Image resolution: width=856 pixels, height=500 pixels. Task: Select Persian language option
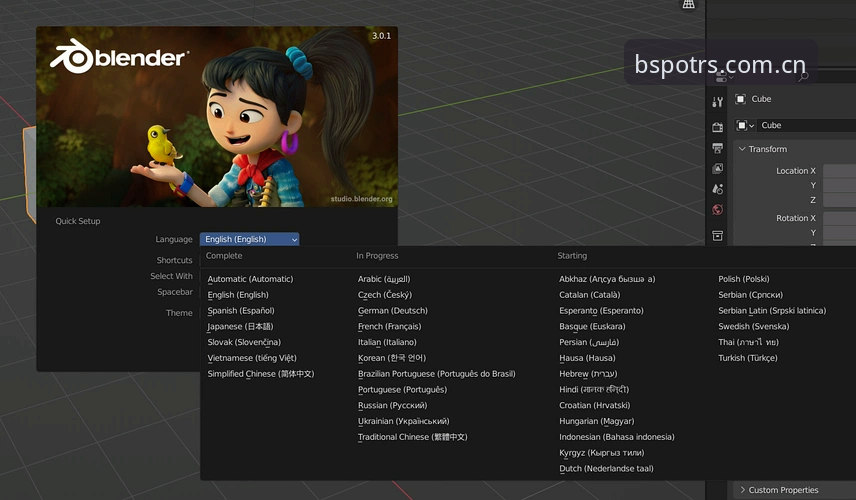click(588, 342)
